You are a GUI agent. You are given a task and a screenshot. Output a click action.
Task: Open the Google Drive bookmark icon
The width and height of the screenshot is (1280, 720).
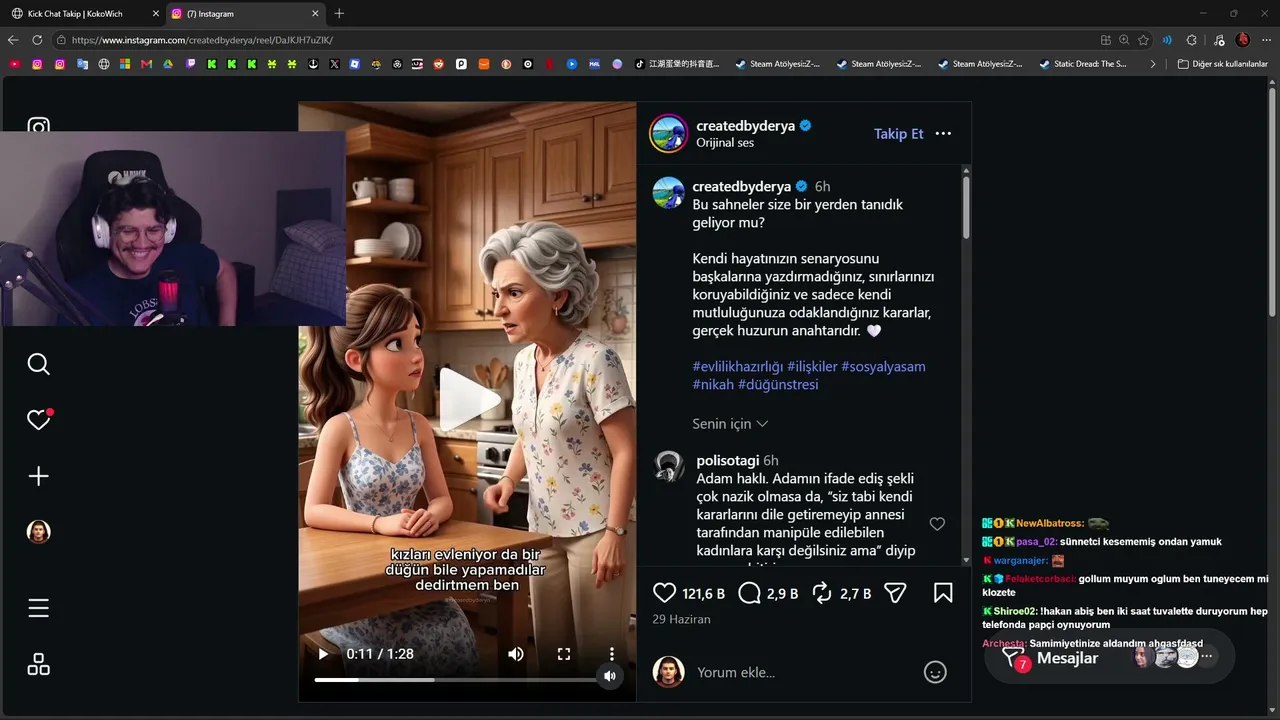(168, 64)
